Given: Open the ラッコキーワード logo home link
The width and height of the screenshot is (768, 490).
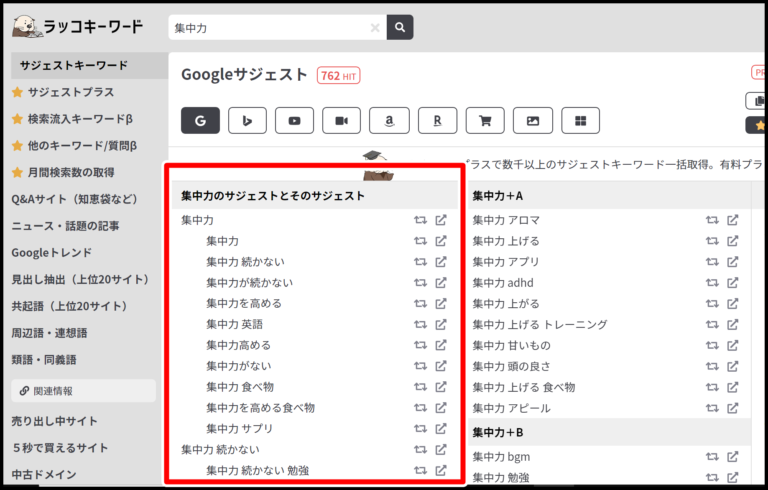Looking at the screenshot, I should (77, 26).
